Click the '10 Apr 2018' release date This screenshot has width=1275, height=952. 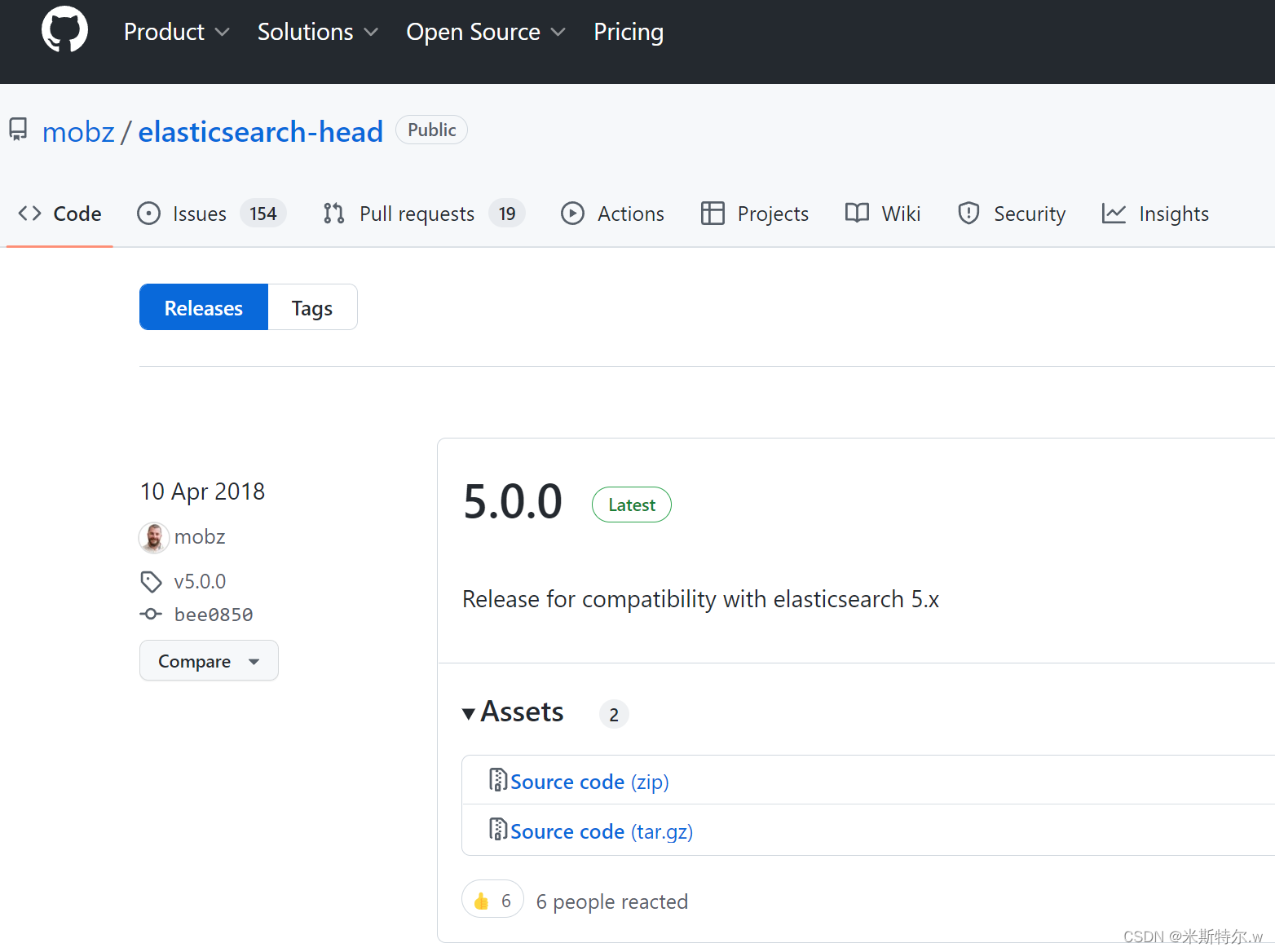pos(202,491)
